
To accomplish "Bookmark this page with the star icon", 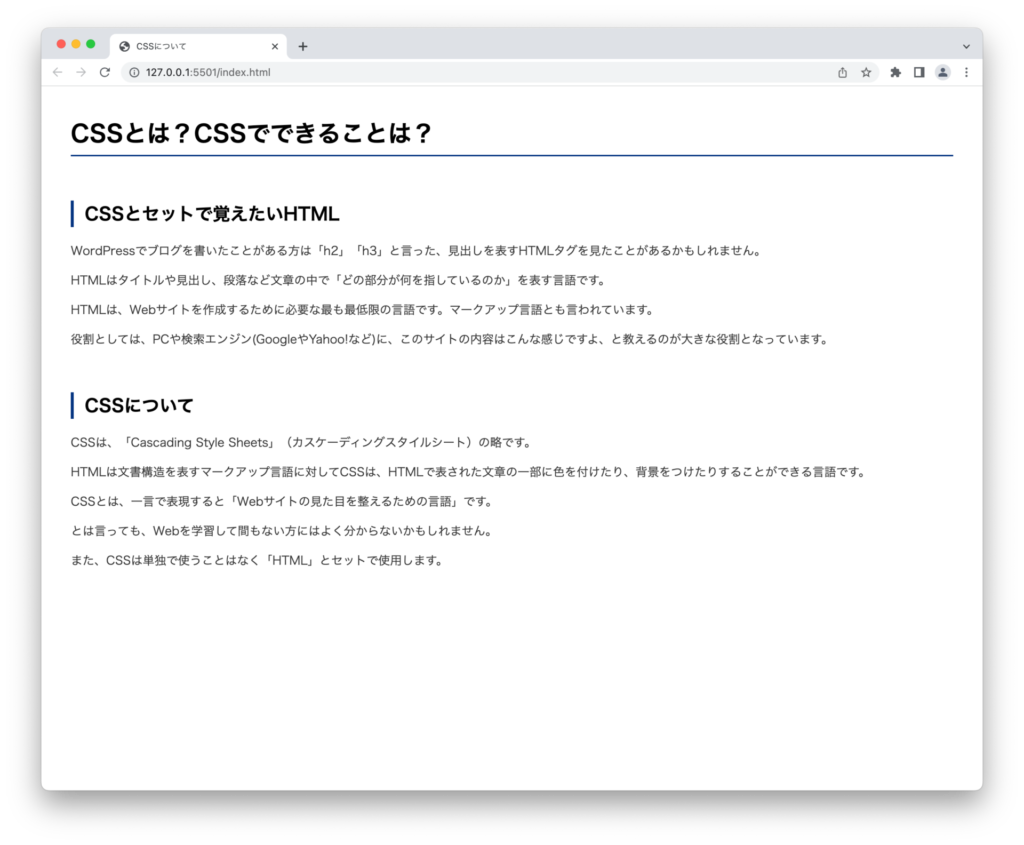I will 866,72.
